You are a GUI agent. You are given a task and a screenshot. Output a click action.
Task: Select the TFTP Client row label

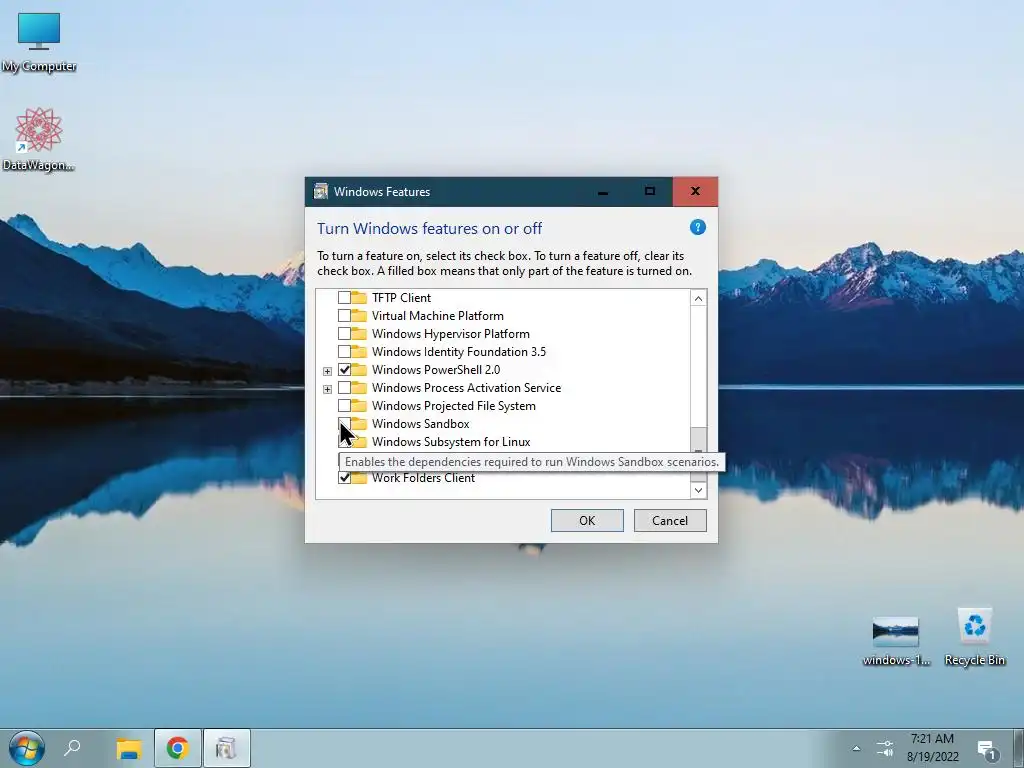(401, 298)
